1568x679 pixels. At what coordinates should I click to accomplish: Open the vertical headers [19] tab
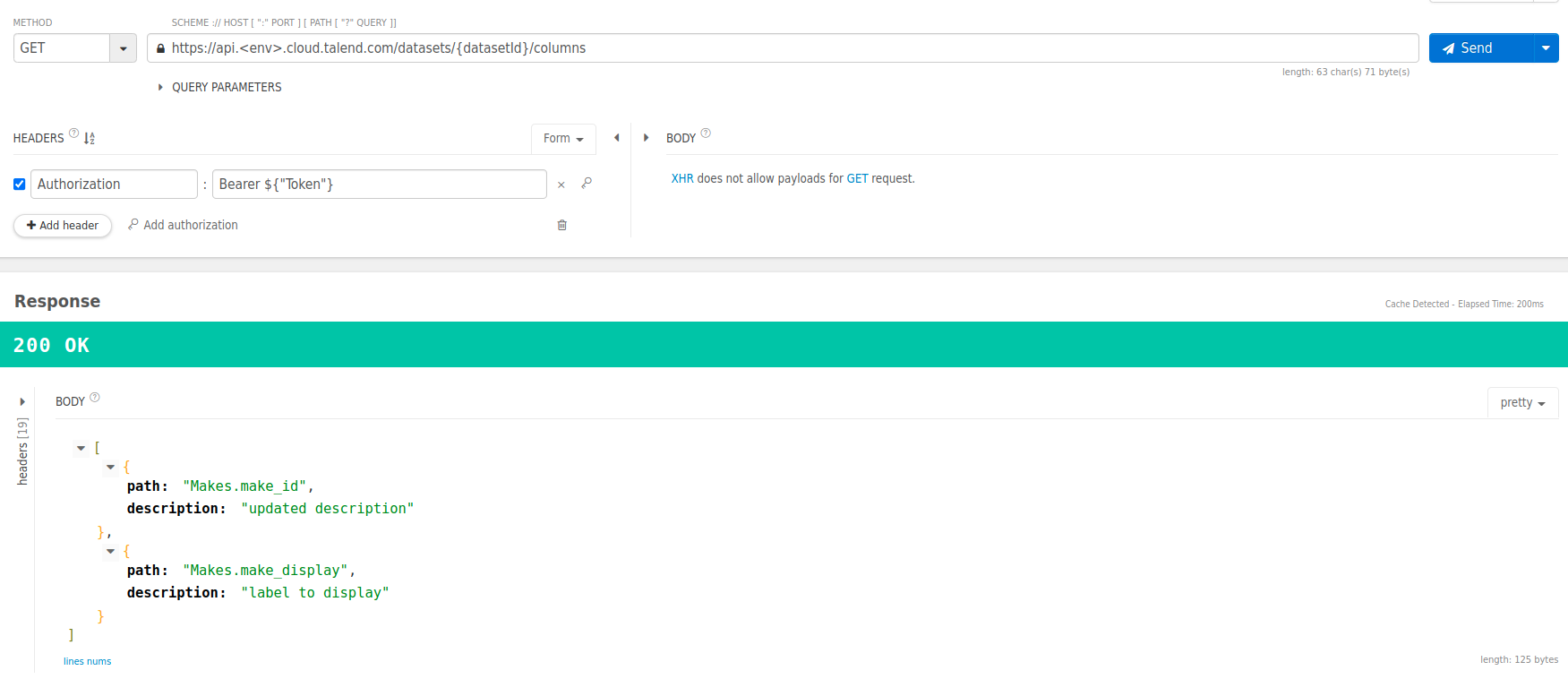(x=22, y=451)
